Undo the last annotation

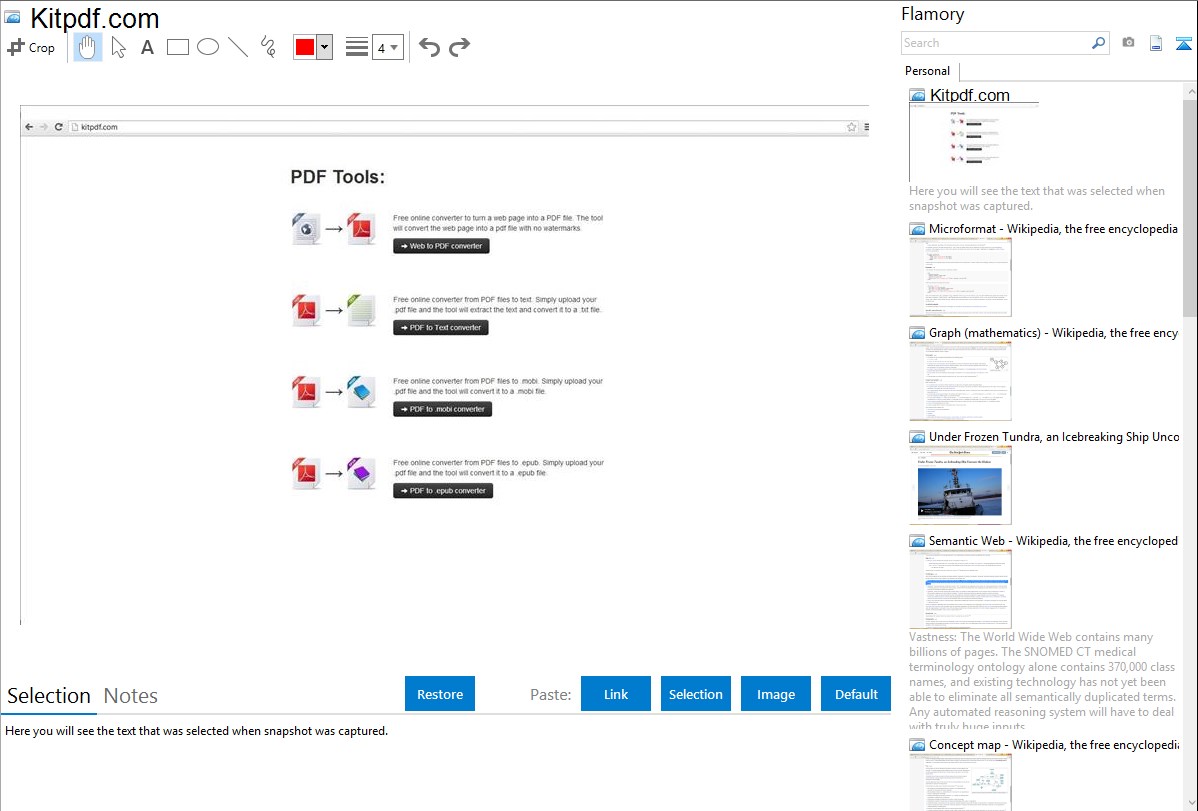click(429, 47)
